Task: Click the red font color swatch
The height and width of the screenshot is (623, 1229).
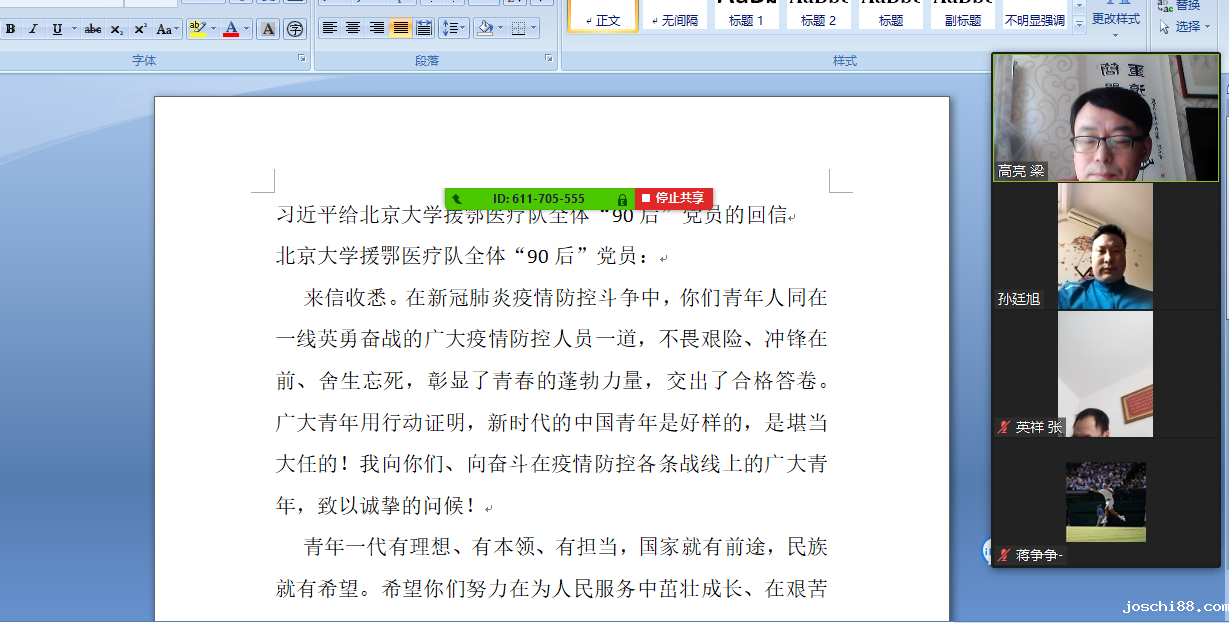Action: click(x=231, y=29)
